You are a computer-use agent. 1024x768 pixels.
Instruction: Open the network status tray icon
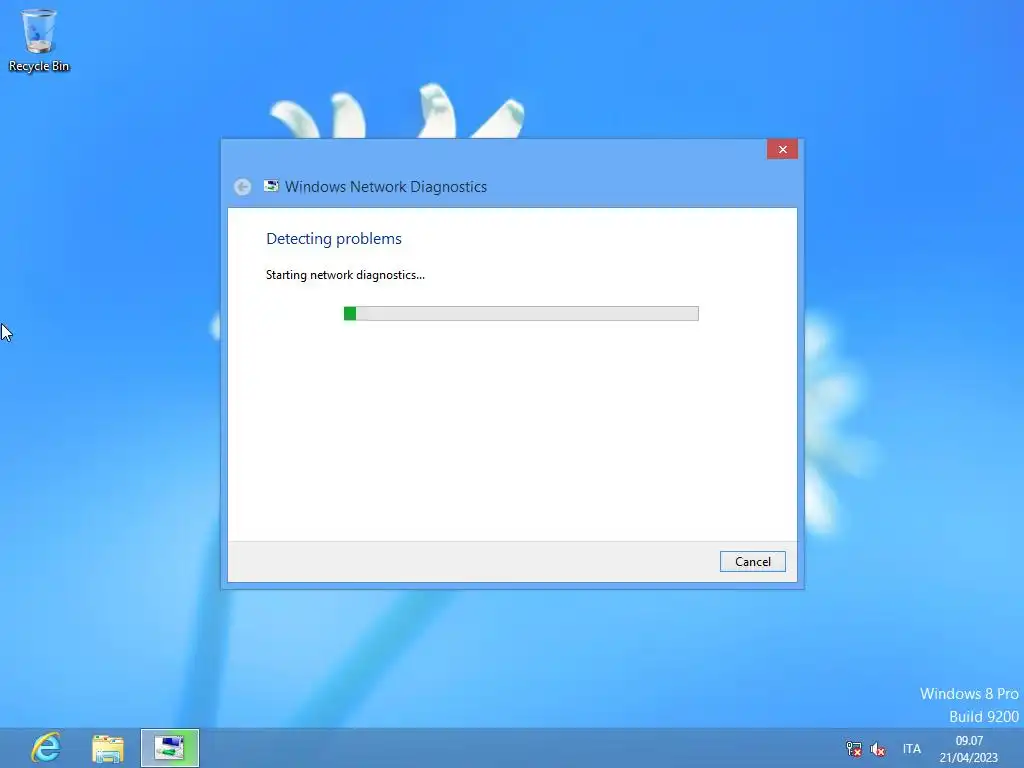pyautogui.click(x=854, y=748)
